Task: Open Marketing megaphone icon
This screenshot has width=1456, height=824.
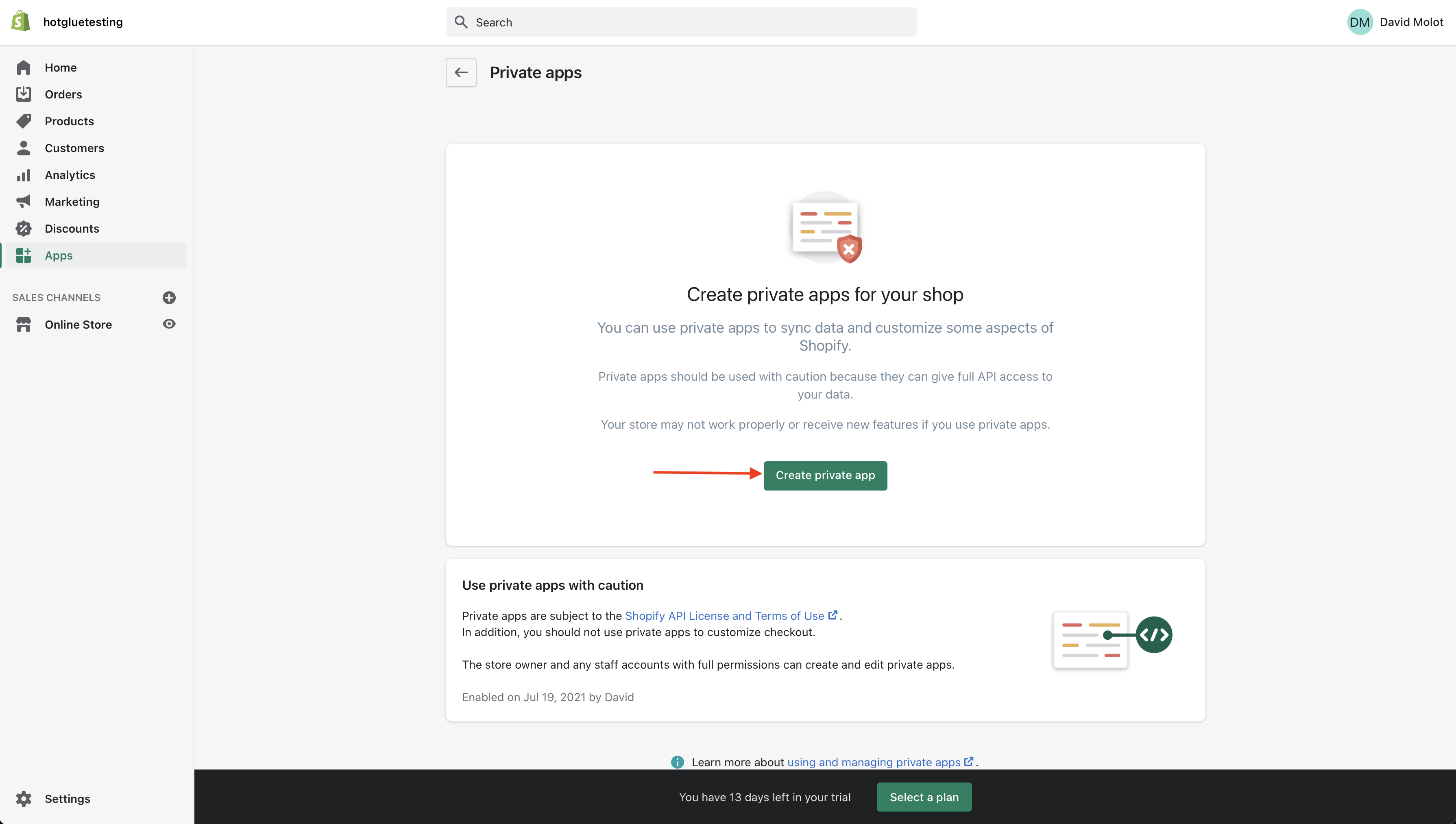Action: [x=24, y=201]
